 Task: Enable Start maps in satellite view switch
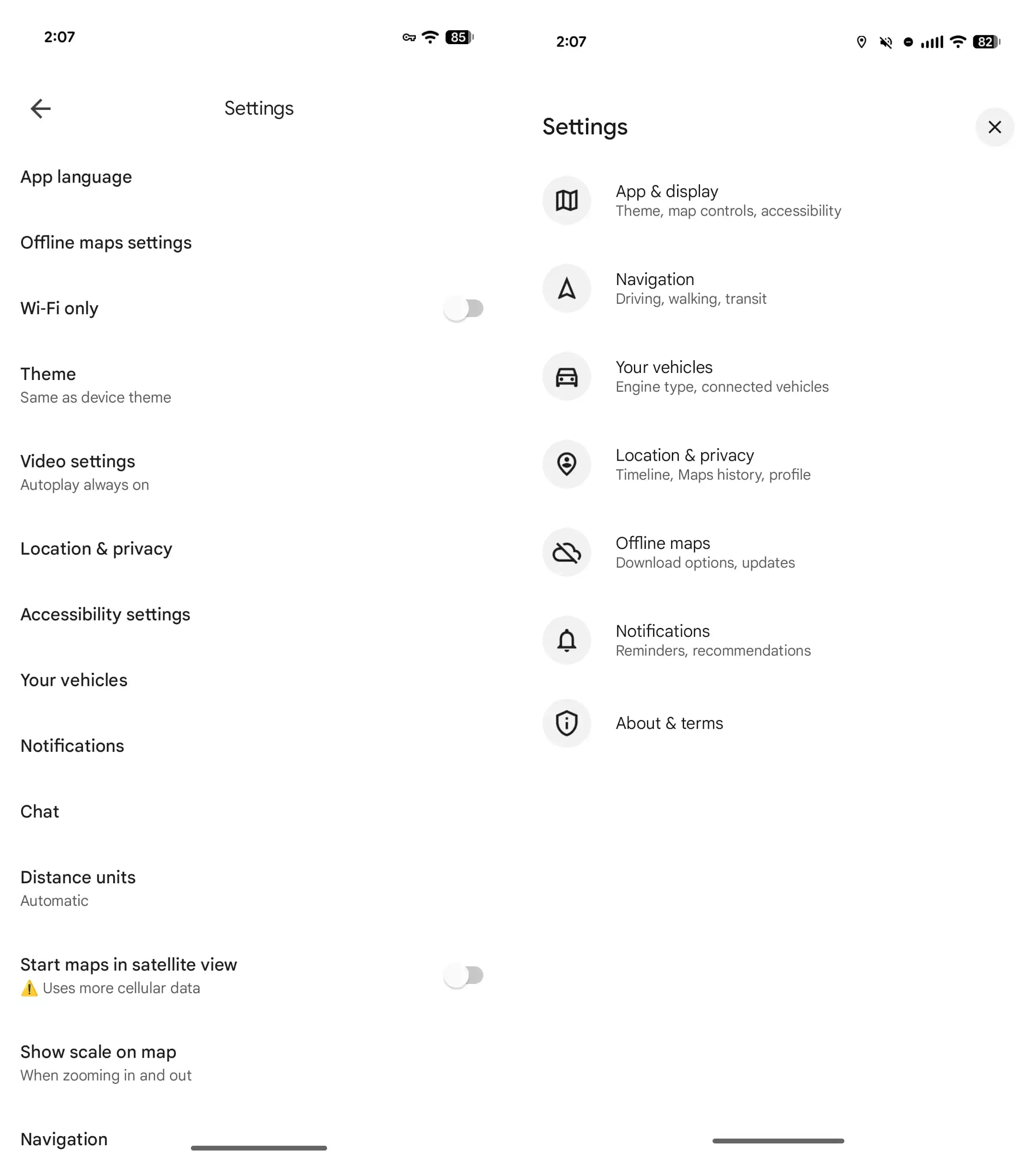point(463,975)
